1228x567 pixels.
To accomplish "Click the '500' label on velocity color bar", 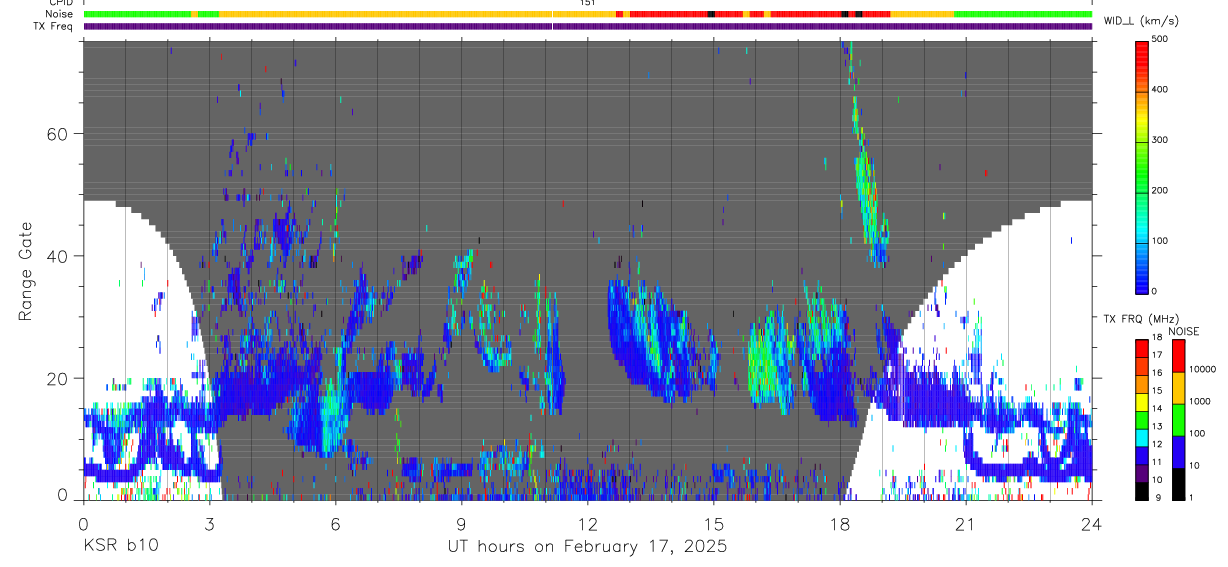I will click(1161, 39).
